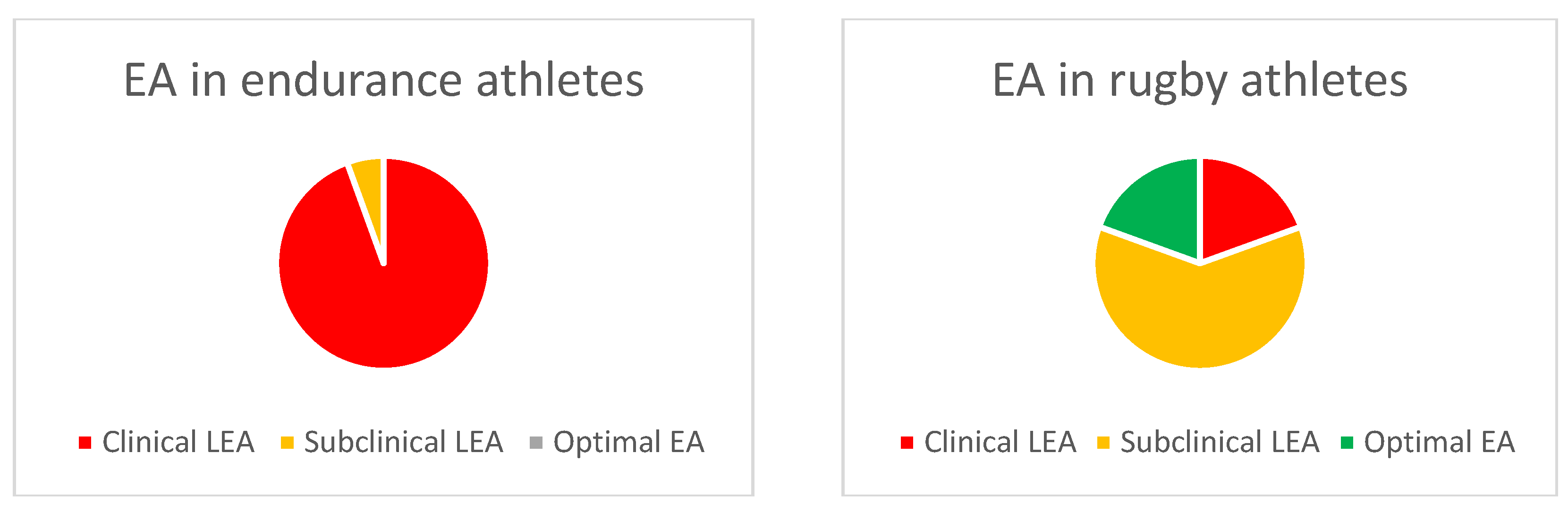Select "Clinical LEA" legend text in endurance chart
This screenshot has width=1568, height=512.
178,442
